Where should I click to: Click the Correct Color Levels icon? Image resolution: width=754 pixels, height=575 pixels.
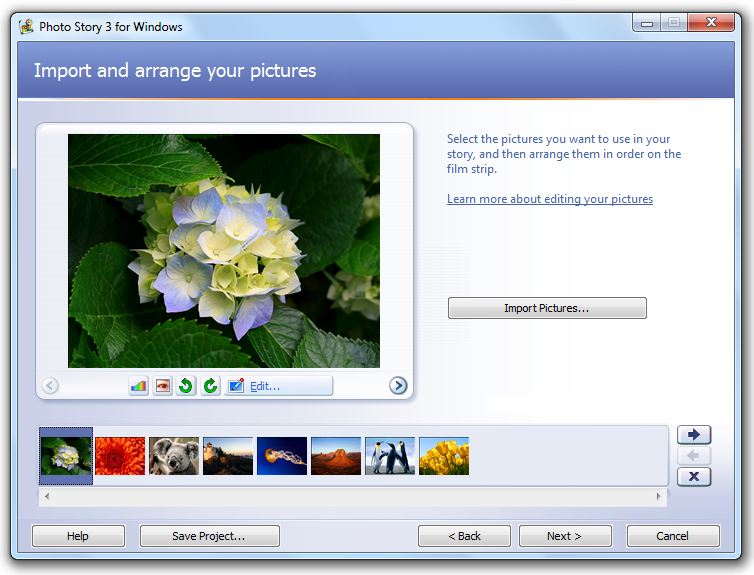click(x=138, y=386)
